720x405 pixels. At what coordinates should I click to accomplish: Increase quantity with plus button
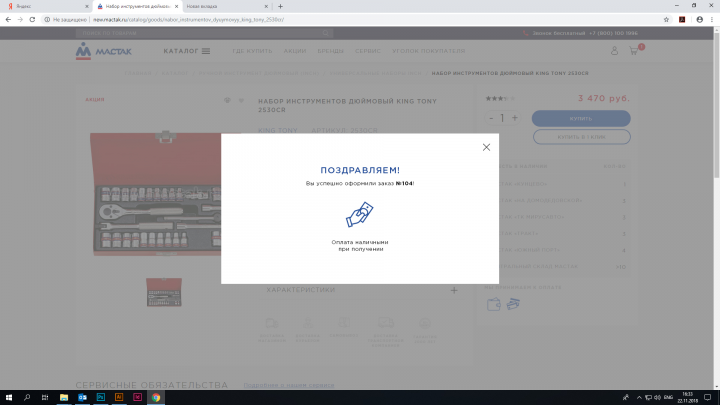[515, 118]
